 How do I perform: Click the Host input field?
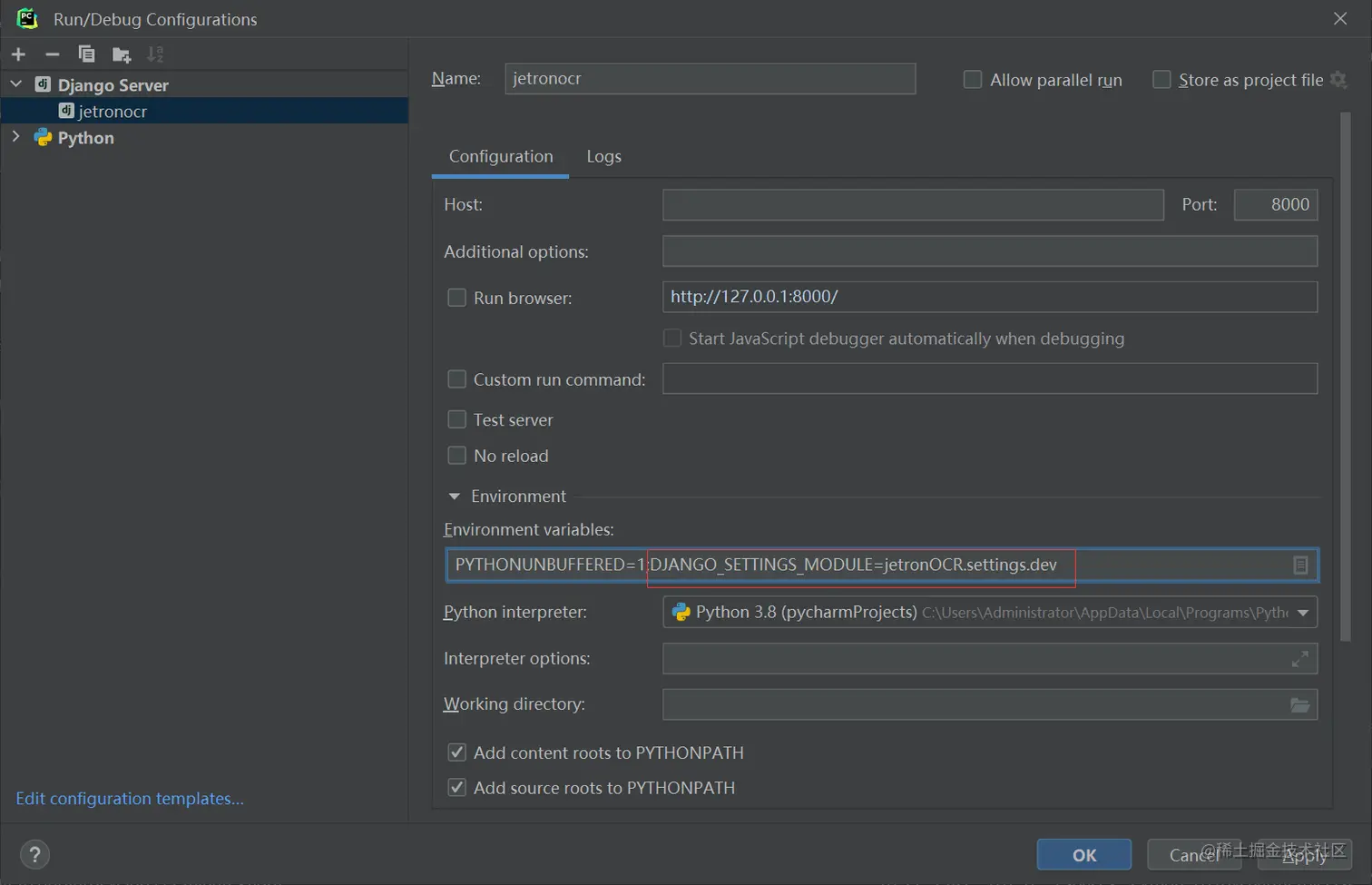tap(913, 205)
